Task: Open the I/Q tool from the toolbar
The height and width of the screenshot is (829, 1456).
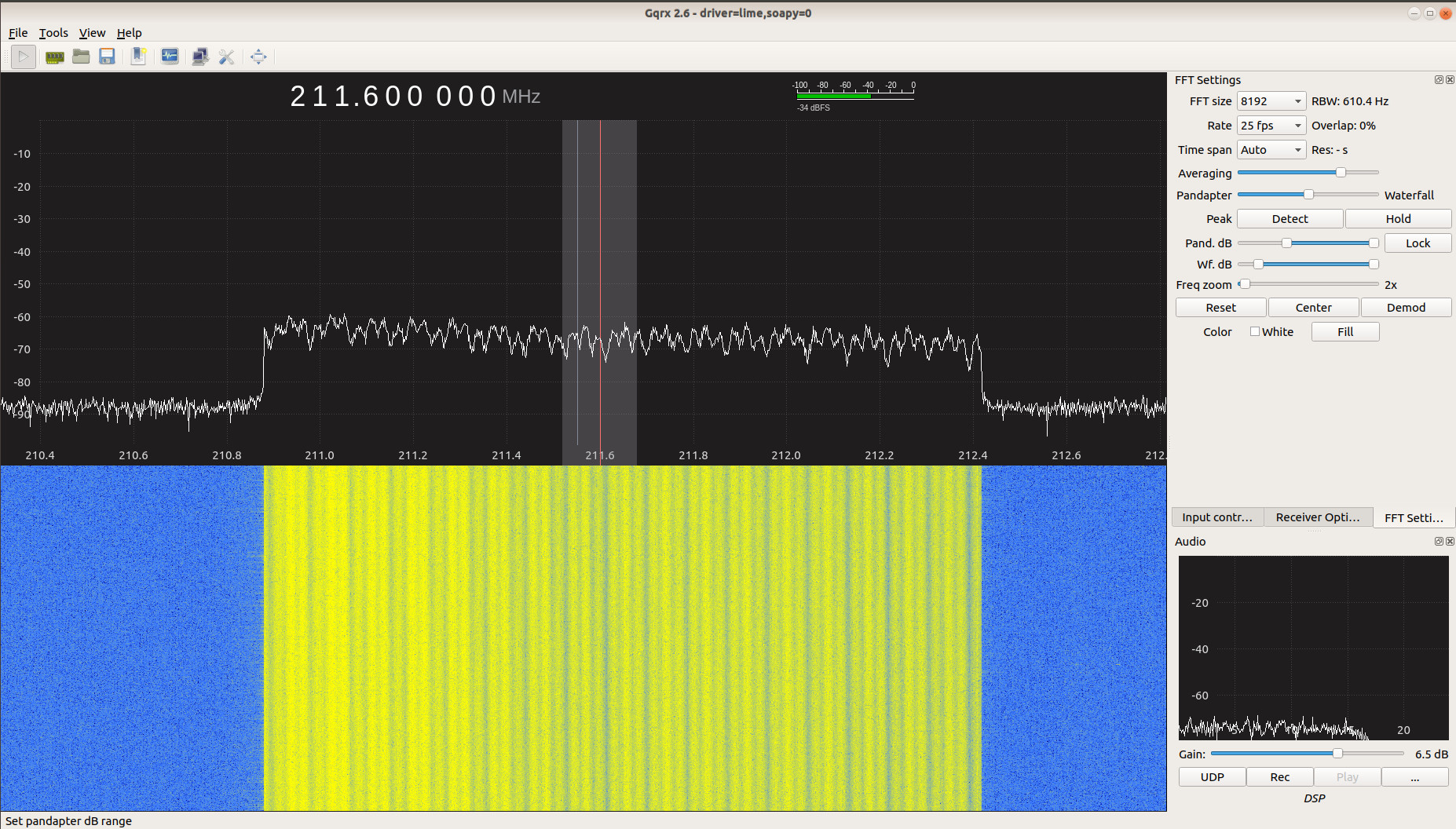Action: coord(170,57)
